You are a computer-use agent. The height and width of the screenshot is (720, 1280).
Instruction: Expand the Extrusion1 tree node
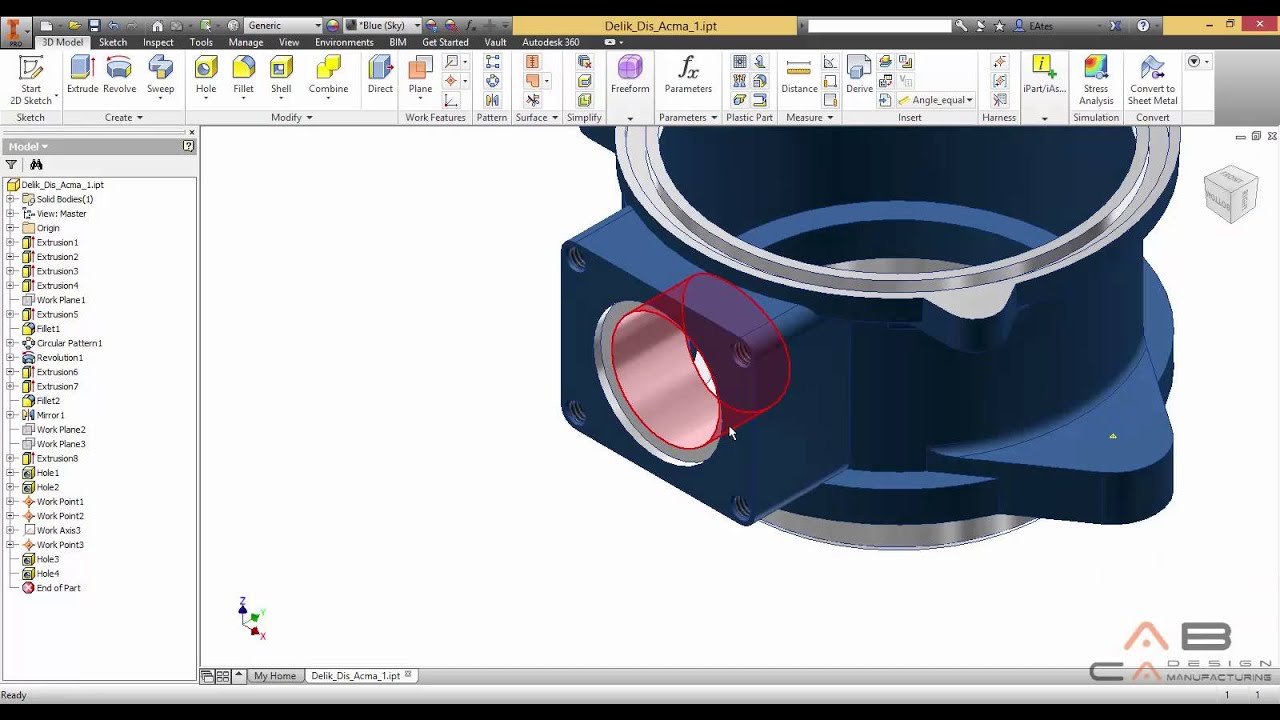tap(11, 242)
